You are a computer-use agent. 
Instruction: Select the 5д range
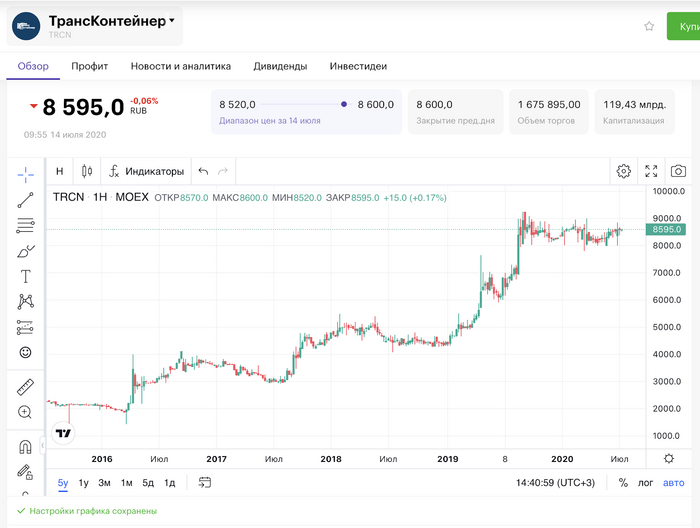pyautogui.click(x=148, y=483)
